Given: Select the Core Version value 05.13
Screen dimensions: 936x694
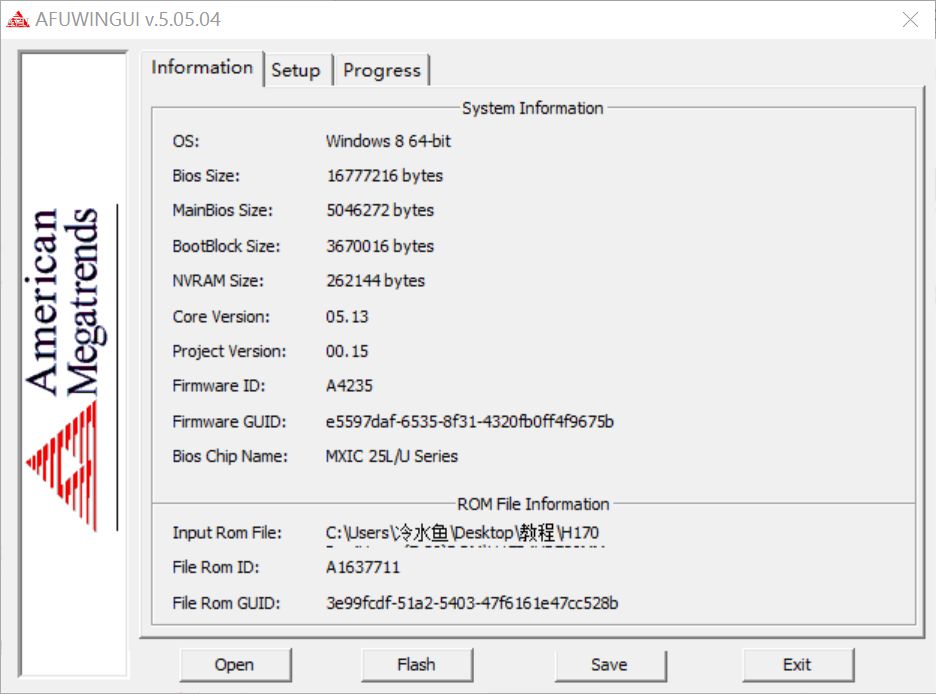Looking at the screenshot, I should pyautogui.click(x=347, y=317).
